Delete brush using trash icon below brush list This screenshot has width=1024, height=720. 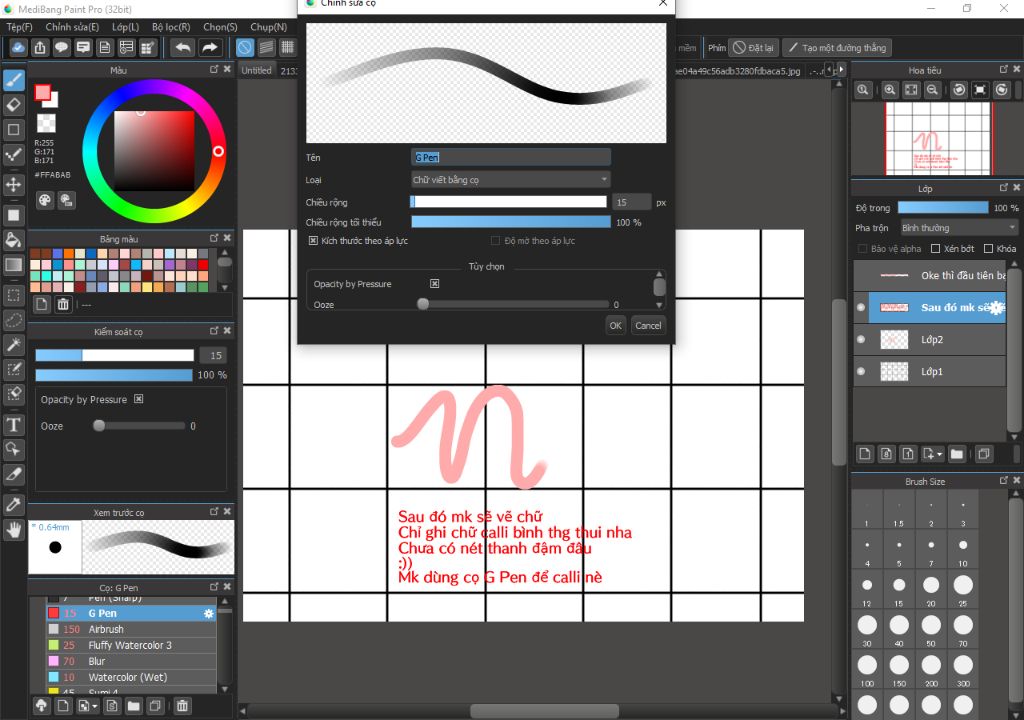click(182, 706)
